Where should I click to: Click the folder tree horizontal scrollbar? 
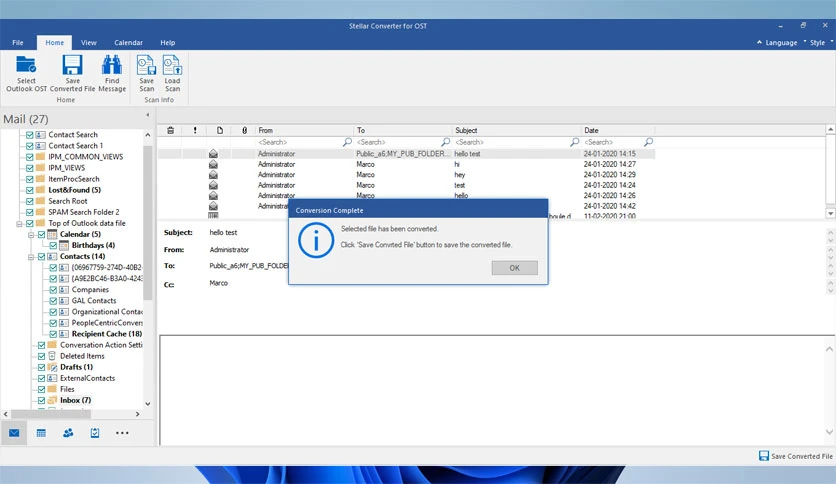click(51, 414)
